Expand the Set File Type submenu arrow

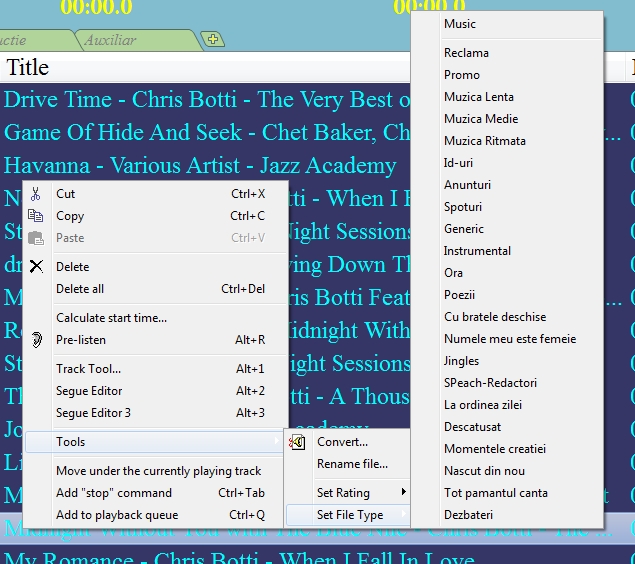coord(403,514)
